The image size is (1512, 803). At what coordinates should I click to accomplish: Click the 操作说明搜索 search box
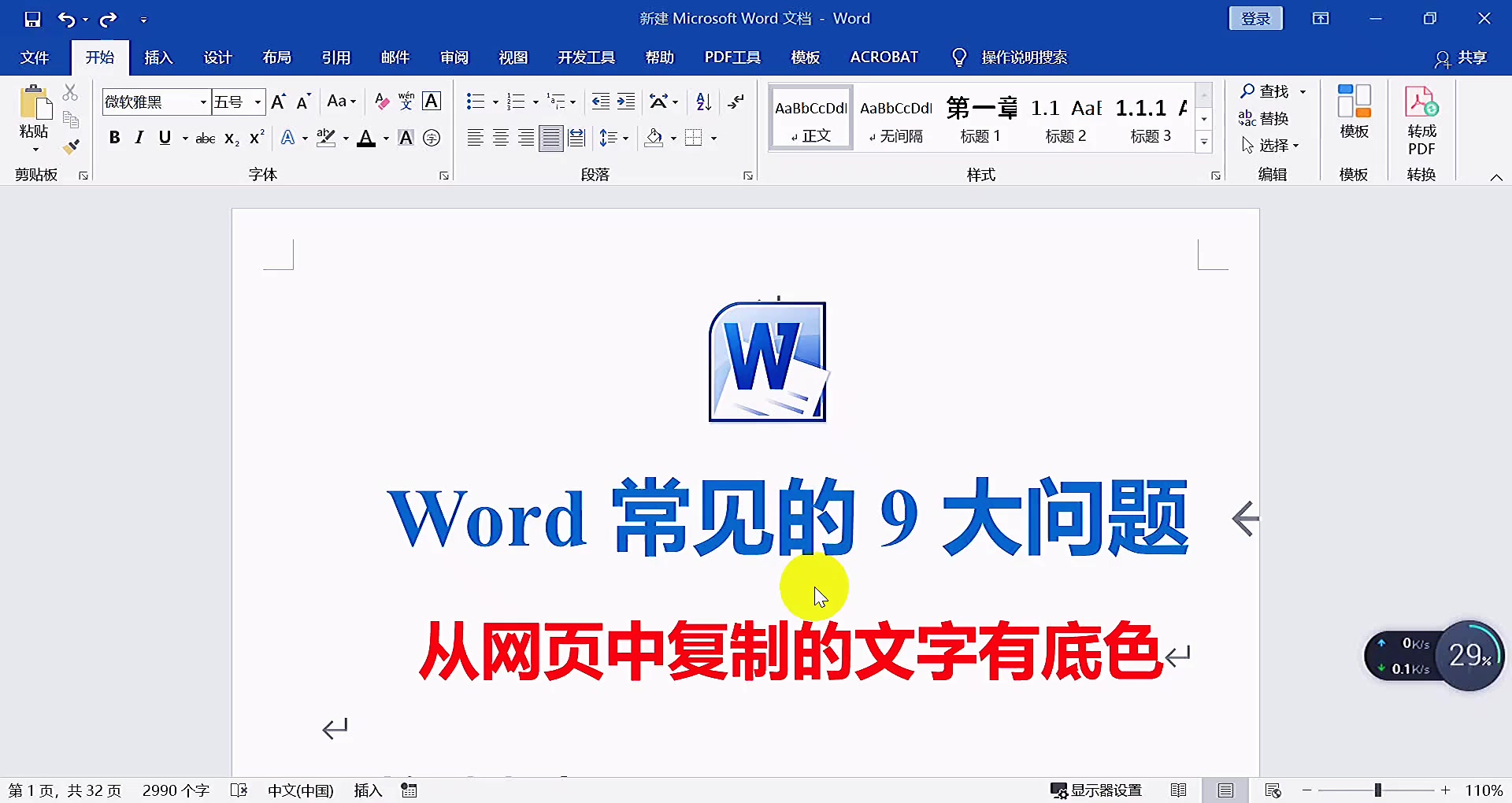click(1024, 57)
